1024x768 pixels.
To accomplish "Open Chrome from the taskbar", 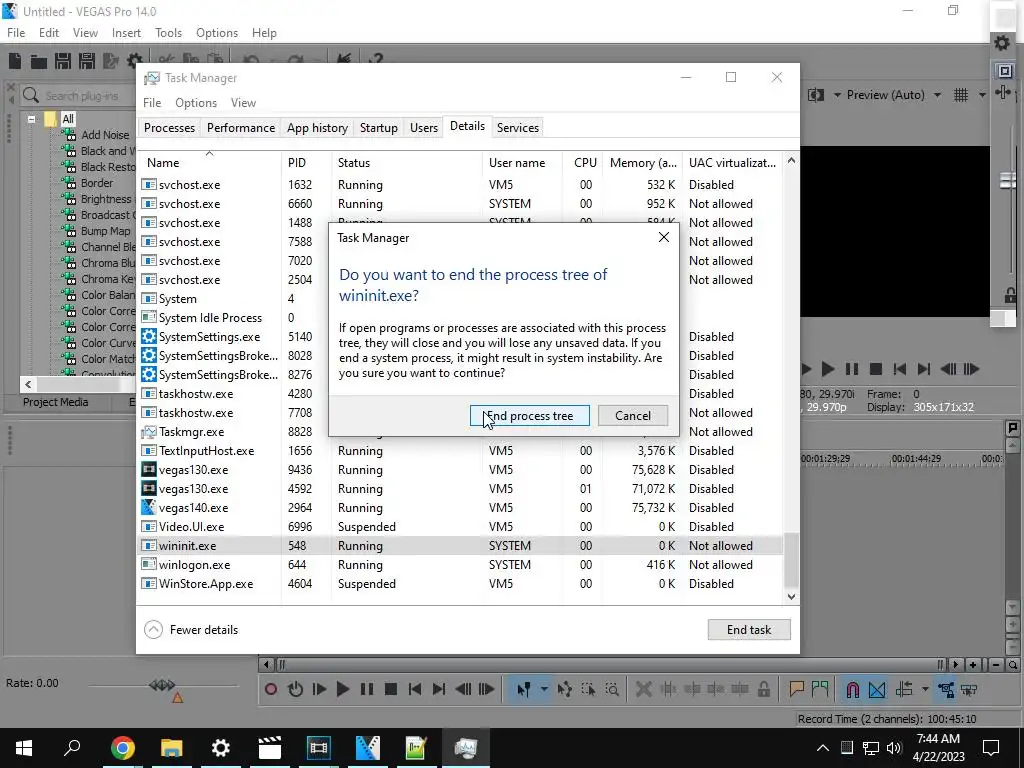I will point(123,748).
